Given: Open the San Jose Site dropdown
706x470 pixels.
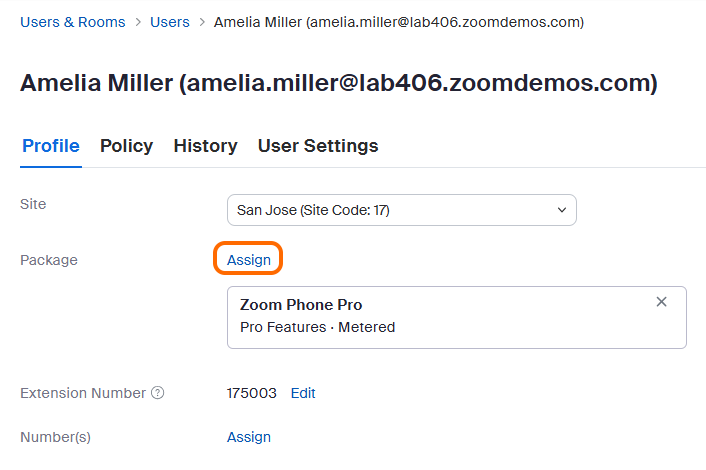Looking at the screenshot, I should 402,210.
